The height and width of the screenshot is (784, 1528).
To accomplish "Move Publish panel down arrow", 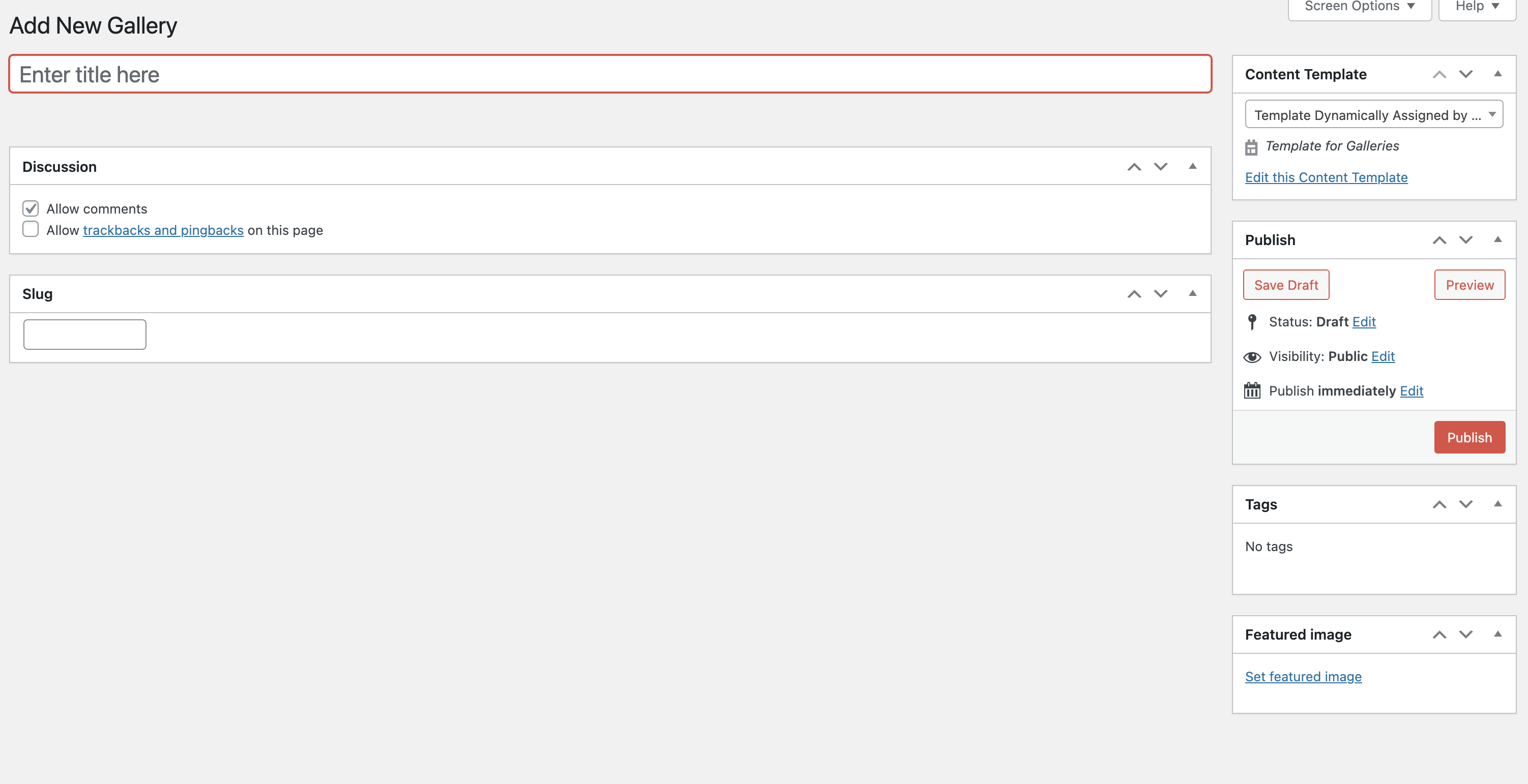I will (x=1466, y=240).
